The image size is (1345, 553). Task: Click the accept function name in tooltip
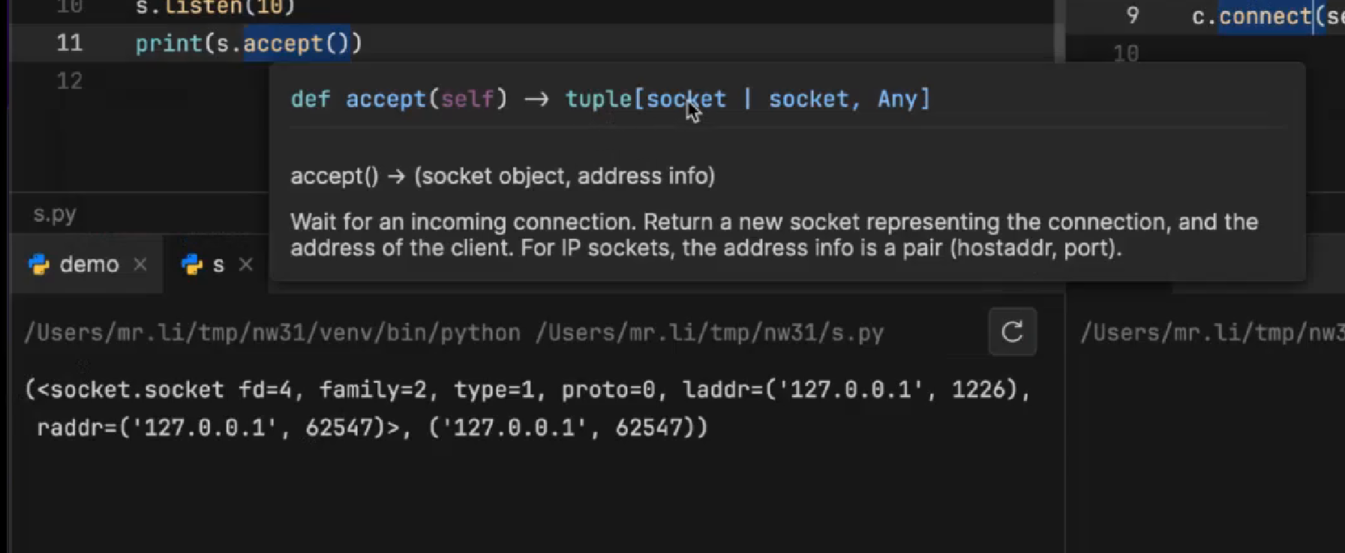pyautogui.click(x=386, y=99)
